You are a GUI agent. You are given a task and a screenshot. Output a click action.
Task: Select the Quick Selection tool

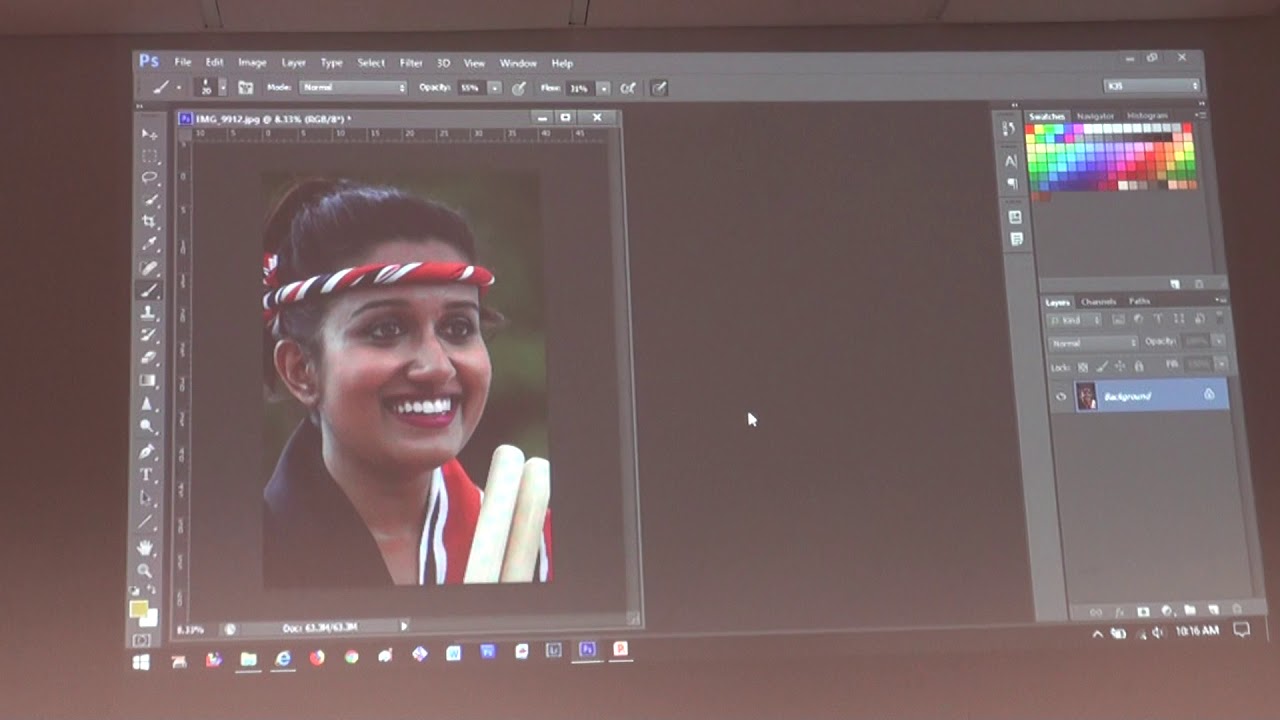coord(149,200)
